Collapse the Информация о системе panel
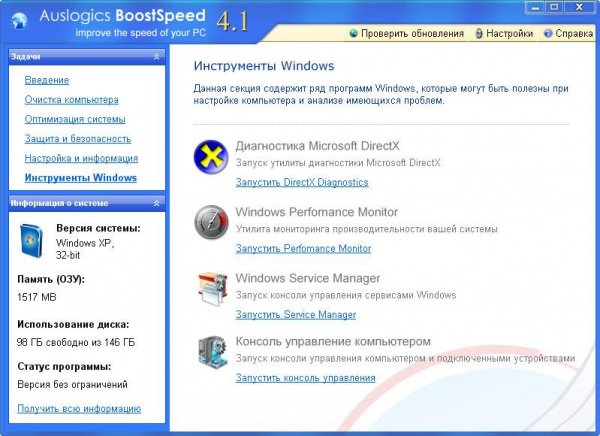Screen dimensions: 600x436 pyautogui.click(x=157, y=203)
